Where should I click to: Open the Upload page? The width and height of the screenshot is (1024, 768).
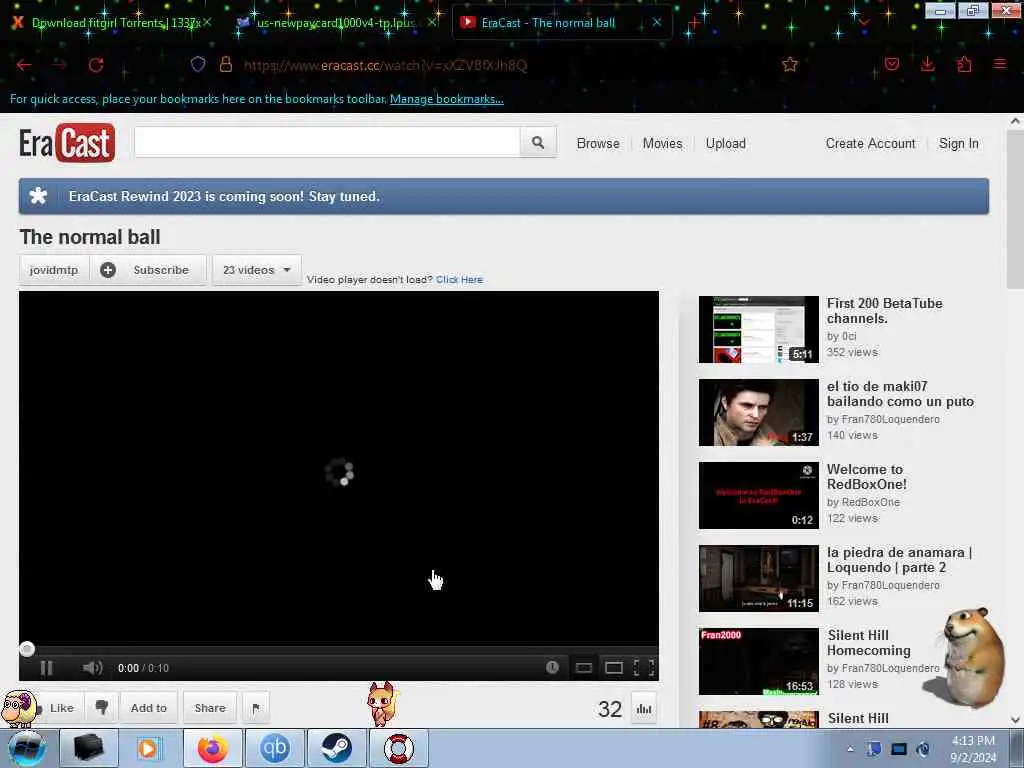pos(726,143)
